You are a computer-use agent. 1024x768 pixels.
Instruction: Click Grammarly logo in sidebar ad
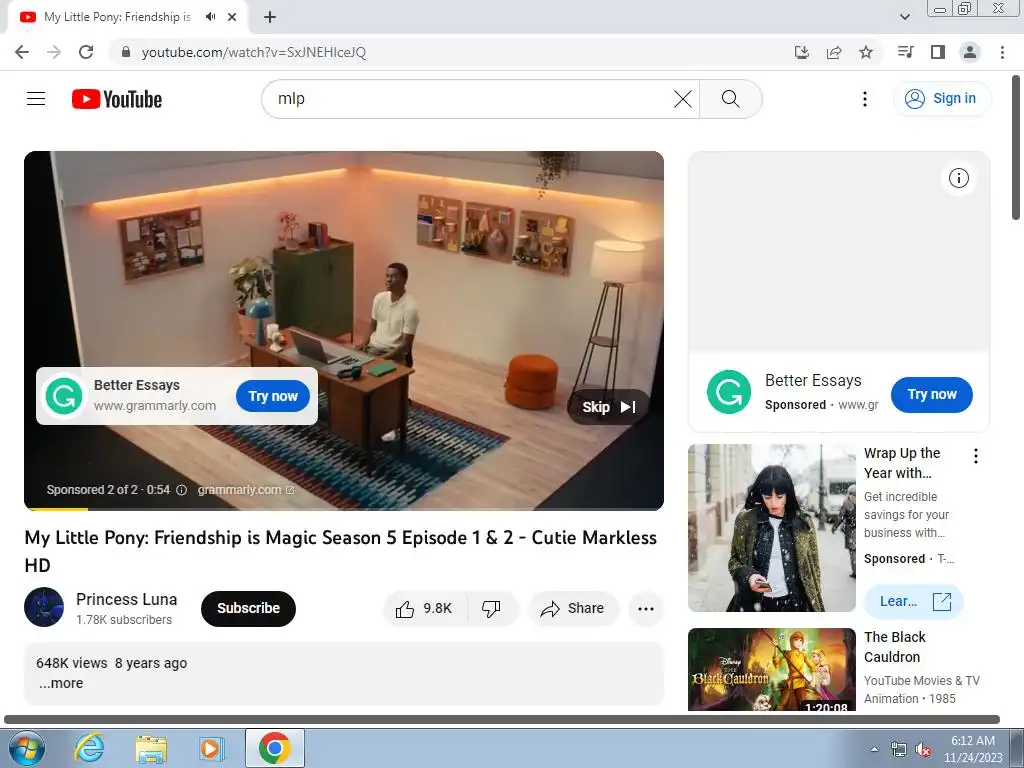(x=729, y=392)
